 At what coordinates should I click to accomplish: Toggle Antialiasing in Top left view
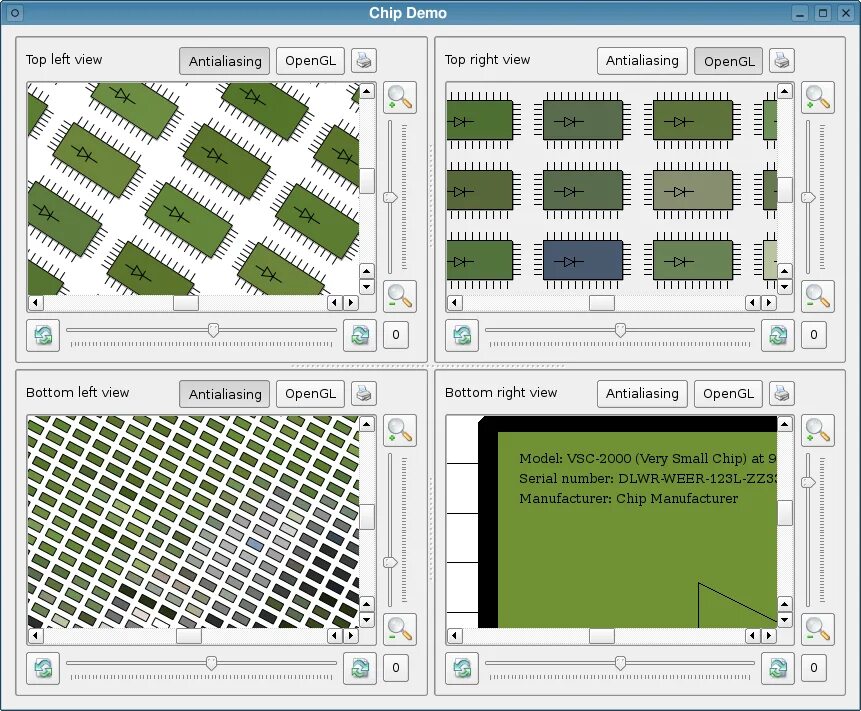pos(225,61)
